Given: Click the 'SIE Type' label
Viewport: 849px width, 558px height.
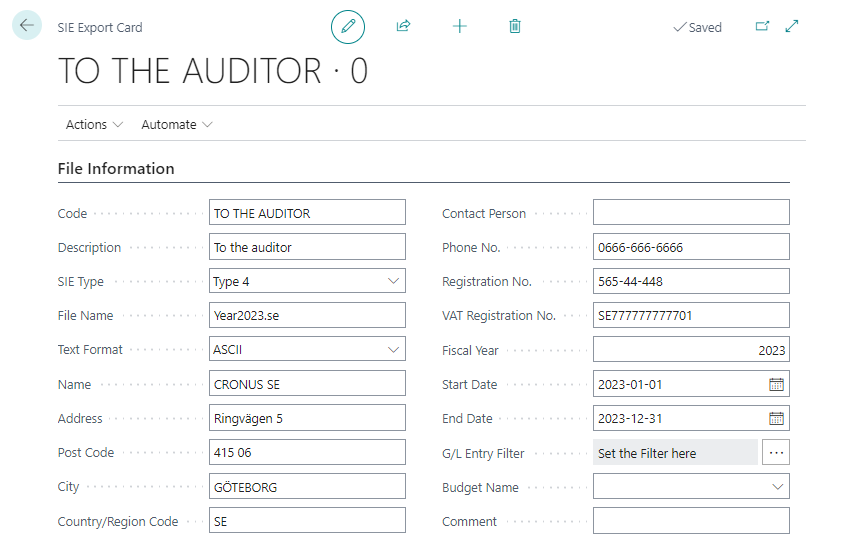Looking at the screenshot, I should 81,281.
